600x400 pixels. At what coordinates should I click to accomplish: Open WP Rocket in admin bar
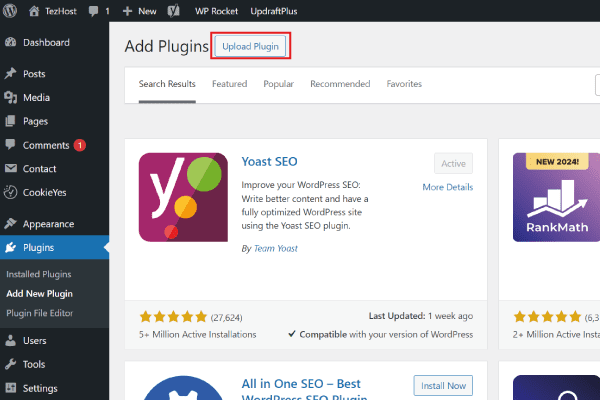[x=216, y=11]
